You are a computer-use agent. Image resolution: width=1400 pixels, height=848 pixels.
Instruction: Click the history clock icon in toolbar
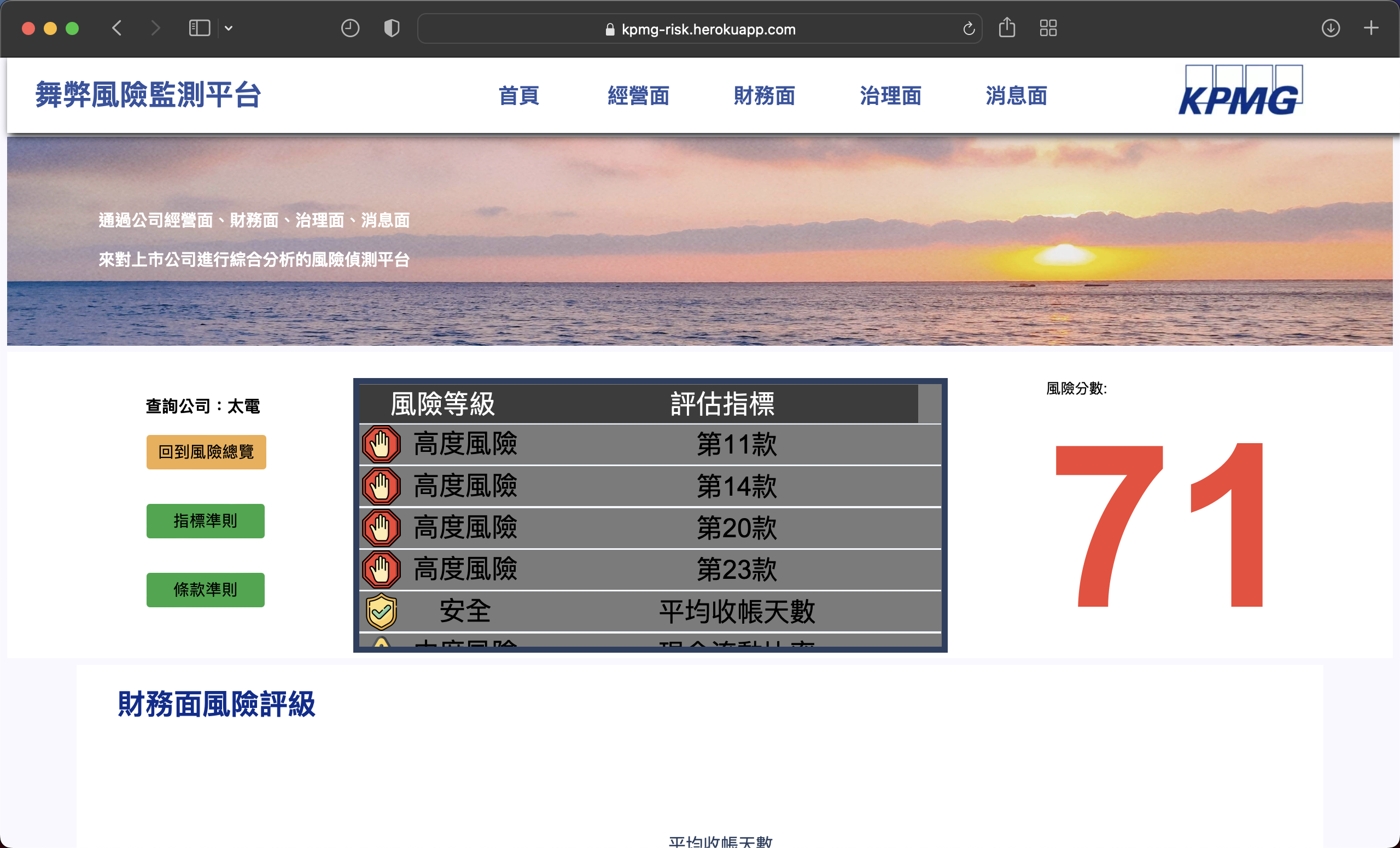pos(350,28)
